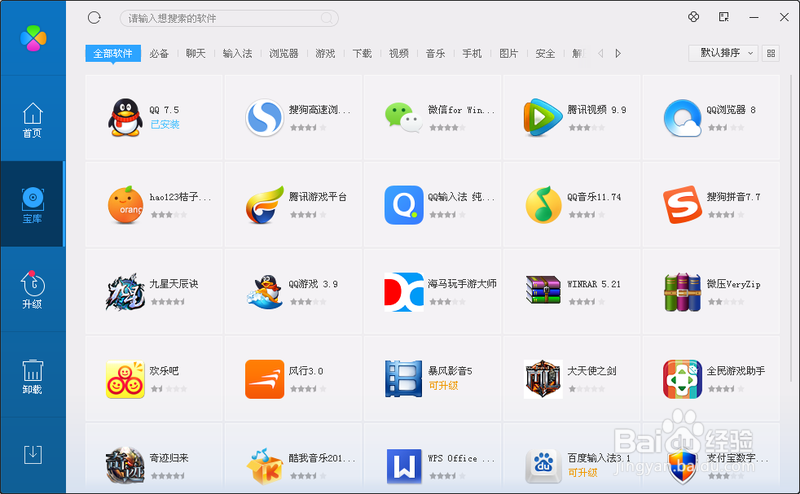Click the 微信 for Windows icon
800x494 pixels.
pyautogui.click(x=404, y=117)
